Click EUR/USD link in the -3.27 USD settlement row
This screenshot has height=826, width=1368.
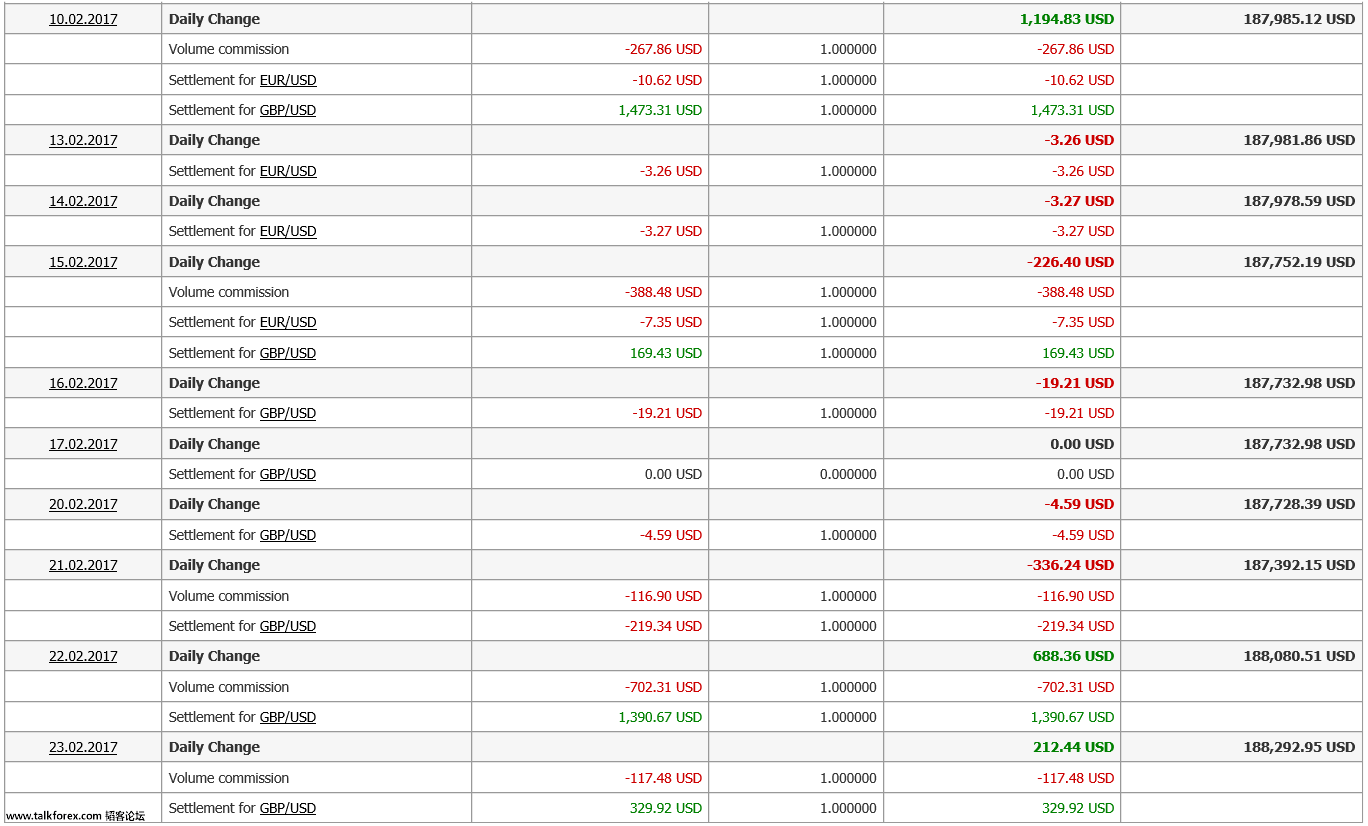pyautogui.click(x=288, y=231)
